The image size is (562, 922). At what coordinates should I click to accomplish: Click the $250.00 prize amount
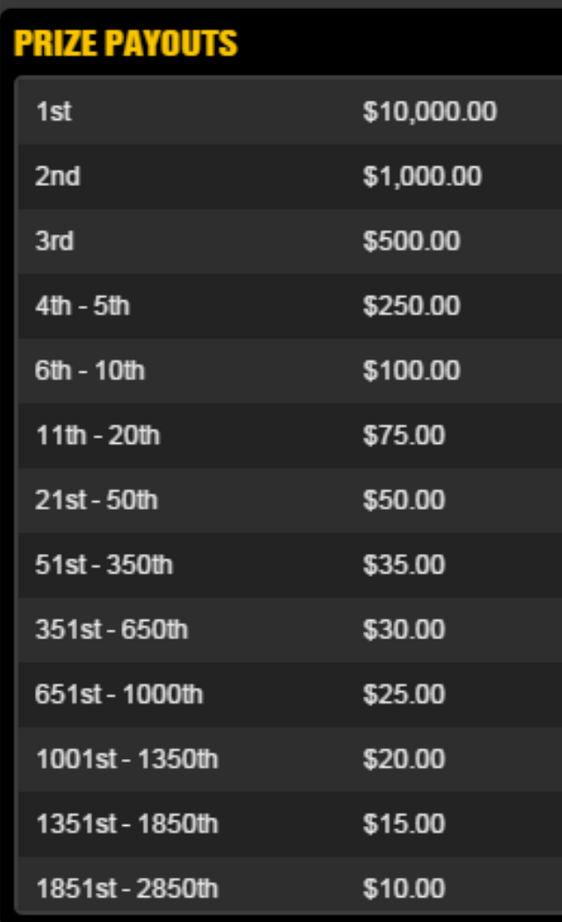[411, 306]
